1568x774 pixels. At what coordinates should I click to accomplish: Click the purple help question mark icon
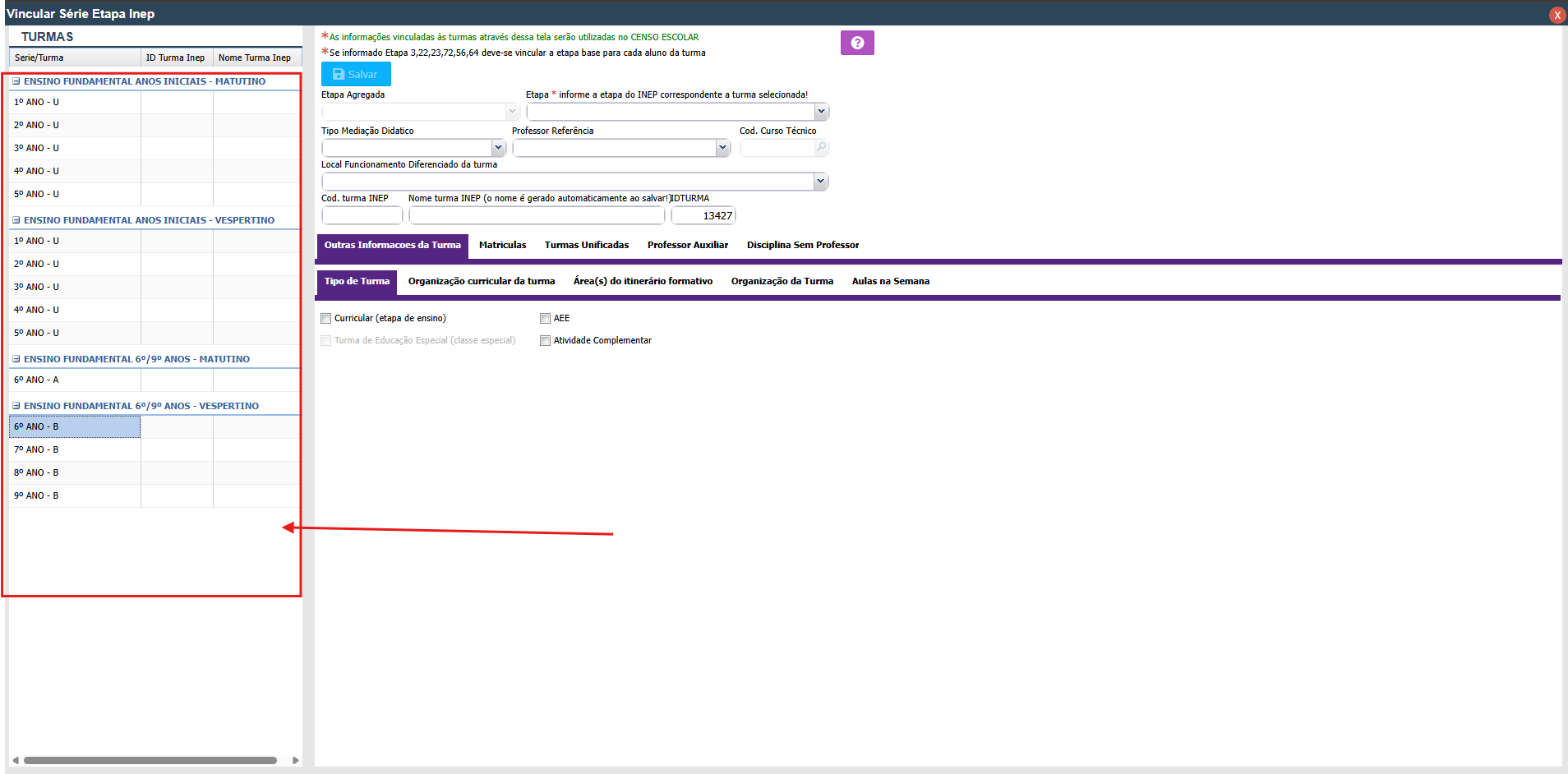click(x=857, y=43)
